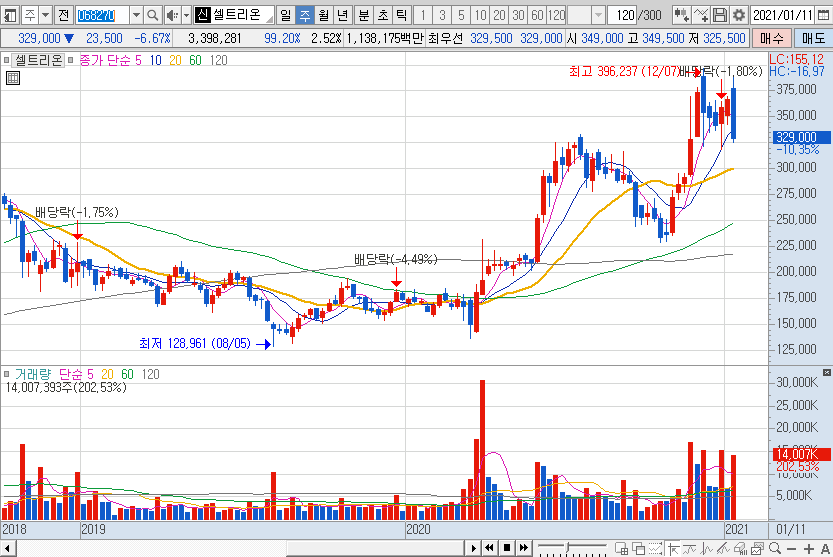Click the rewind double-left button
The image size is (833, 557).
[490, 548]
